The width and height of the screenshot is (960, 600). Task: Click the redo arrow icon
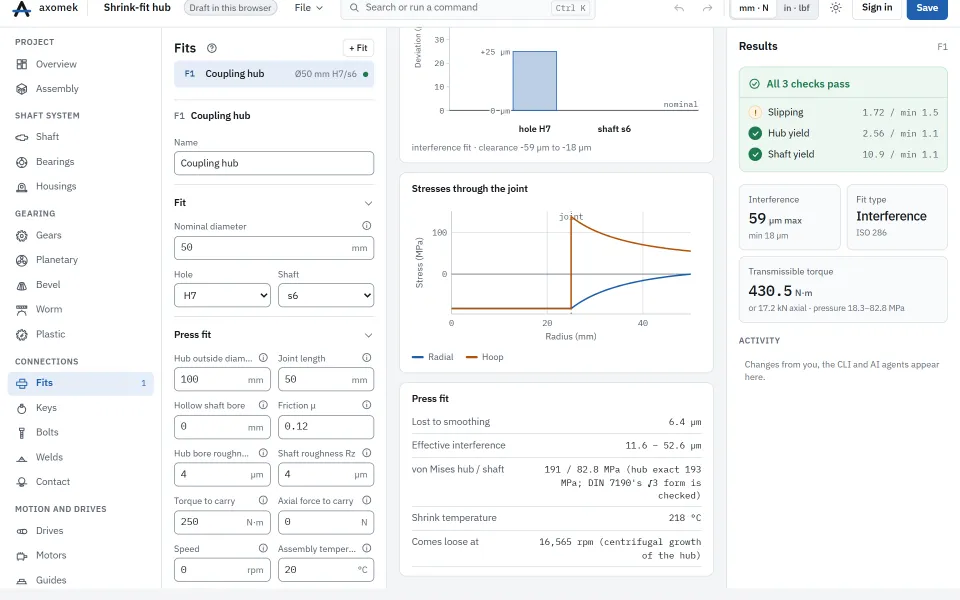tap(707, 8)
